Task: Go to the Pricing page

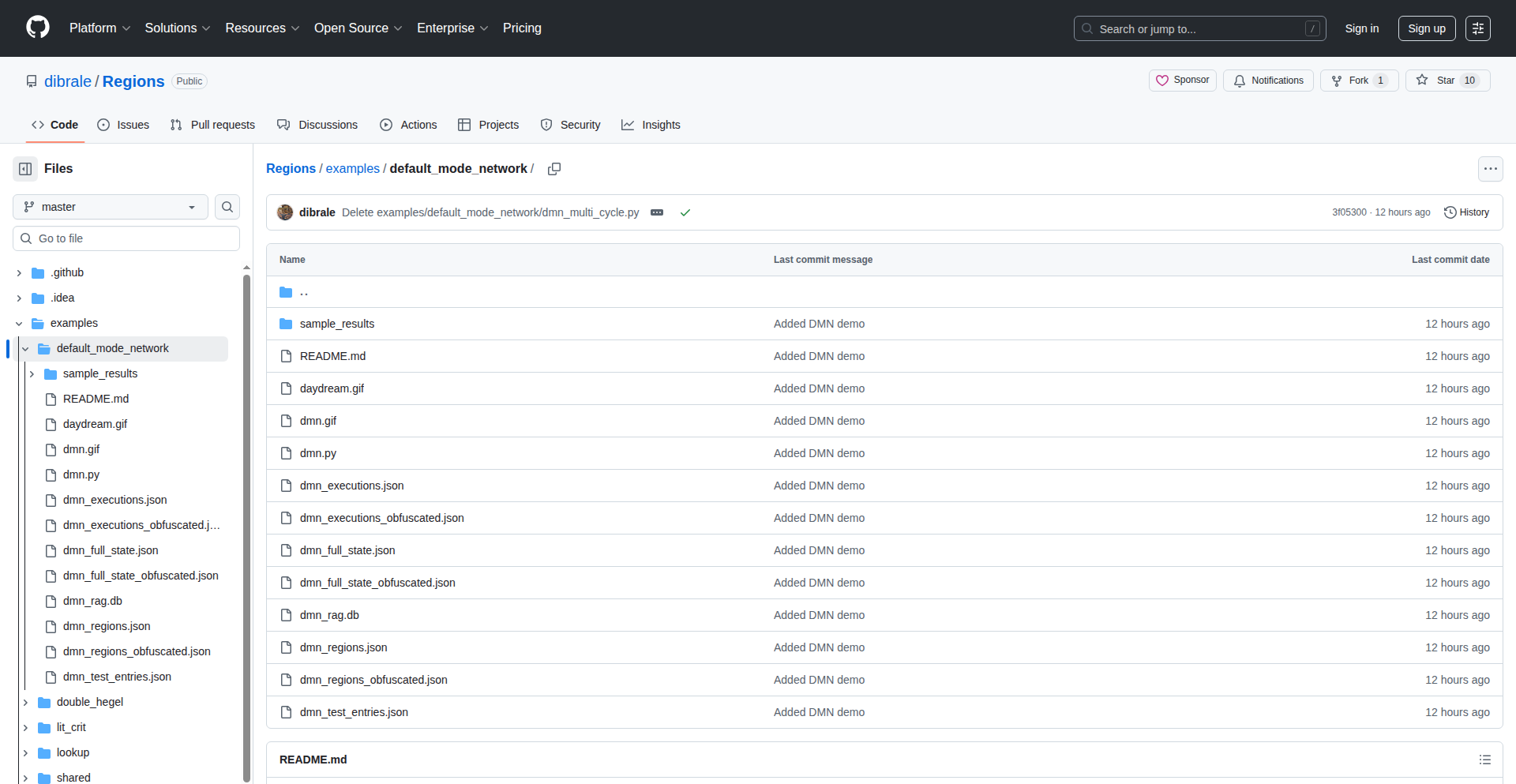Action: [x=522, y=28]
